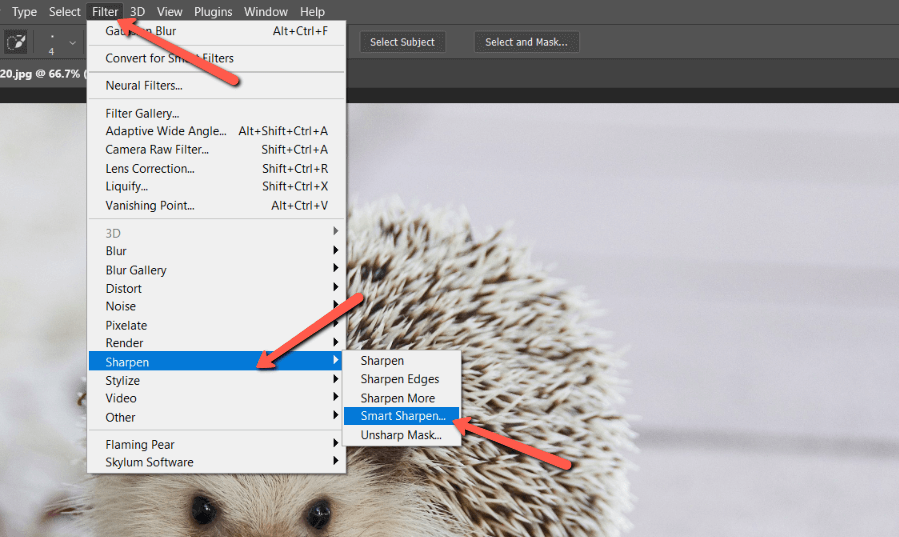
Task: Expand the Flaming Pear plugin submenu
Action: (x=140, y=444)
